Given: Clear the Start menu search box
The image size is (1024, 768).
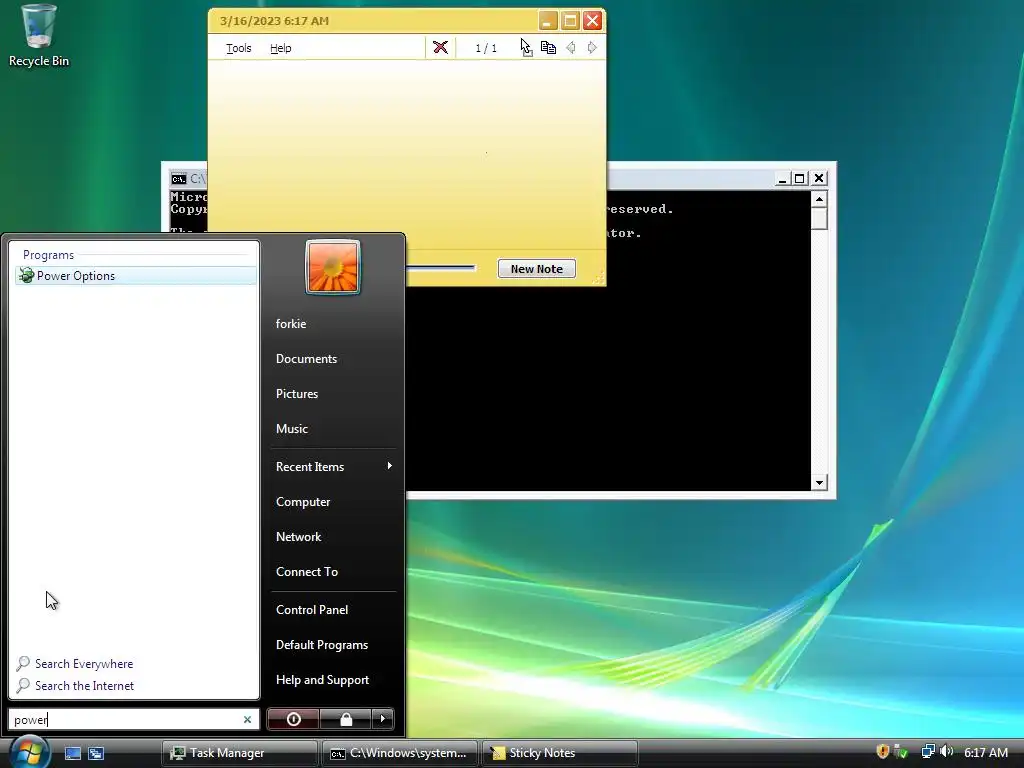Looking at the screenshot, I should (248, 720).
